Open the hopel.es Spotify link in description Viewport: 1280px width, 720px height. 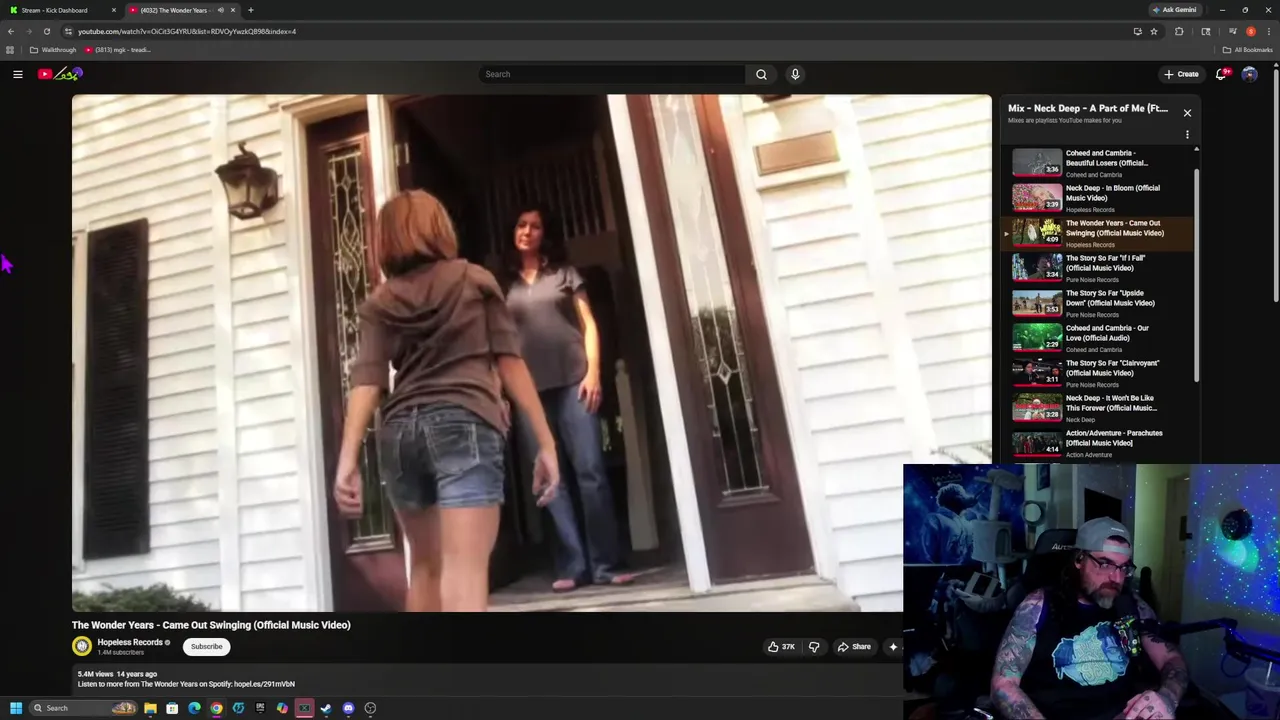pos(264,684)
